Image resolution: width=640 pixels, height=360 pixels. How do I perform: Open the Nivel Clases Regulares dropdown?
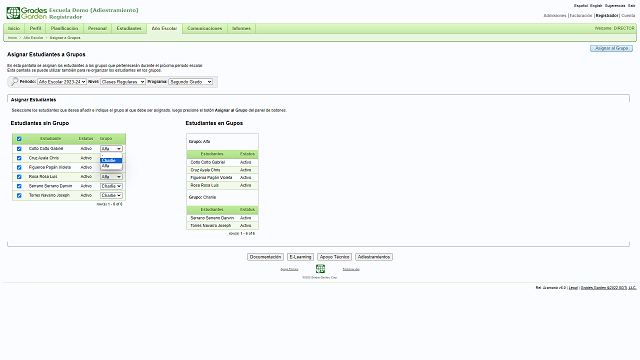pos(123,82)
